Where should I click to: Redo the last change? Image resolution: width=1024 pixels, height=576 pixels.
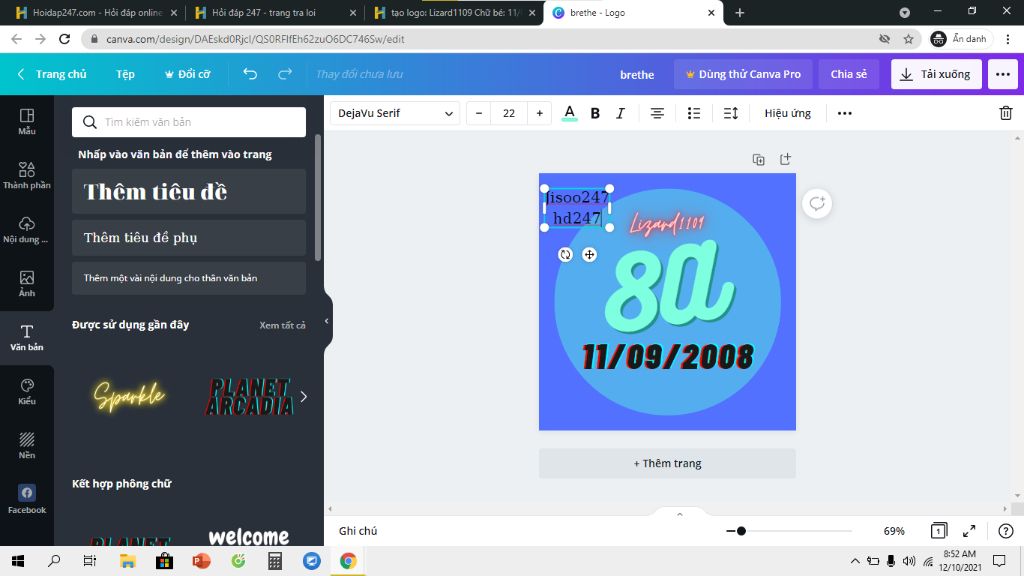[x=285, y=74]
